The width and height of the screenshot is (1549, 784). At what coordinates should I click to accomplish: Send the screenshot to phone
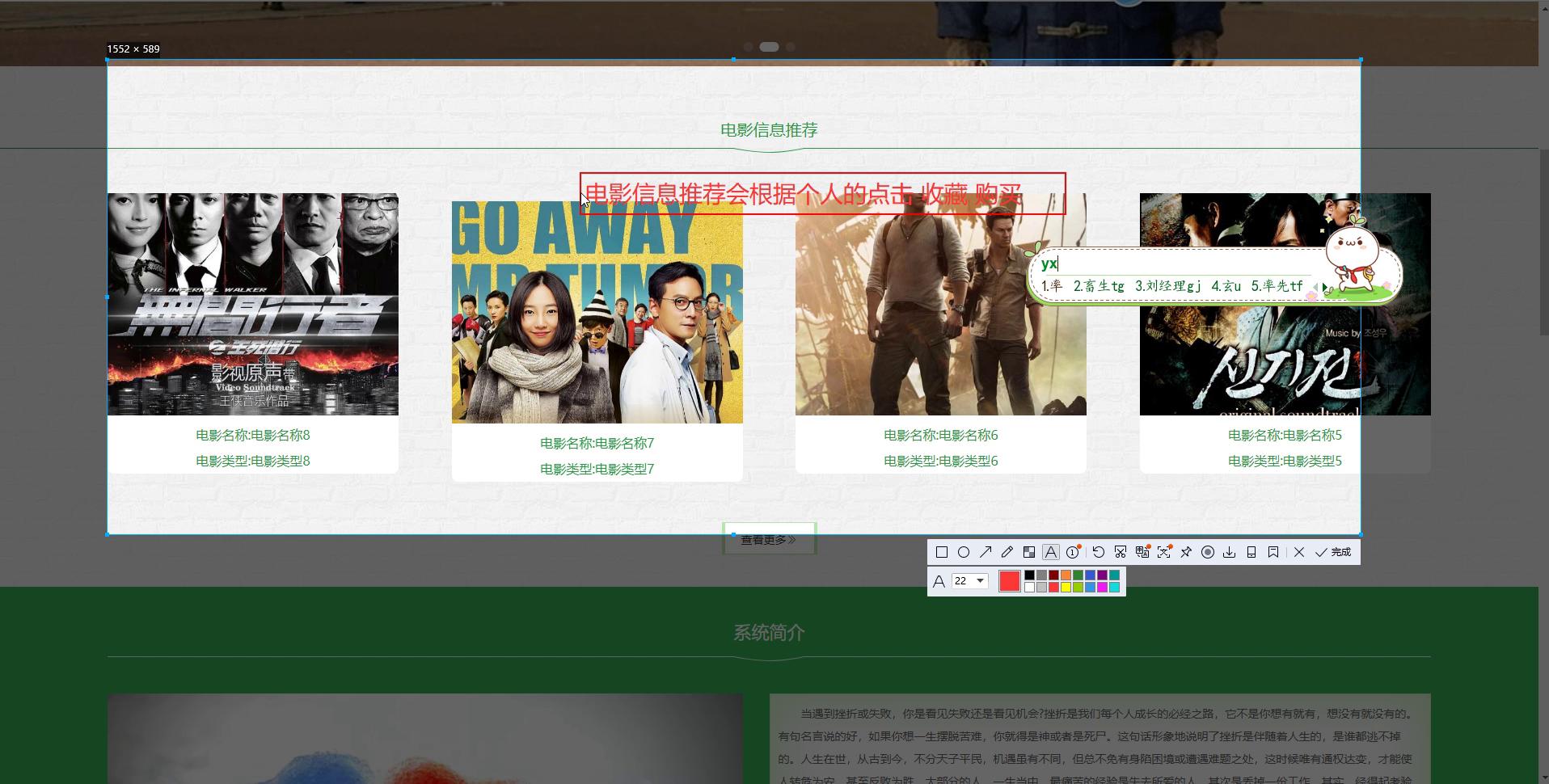(1251, 552)
